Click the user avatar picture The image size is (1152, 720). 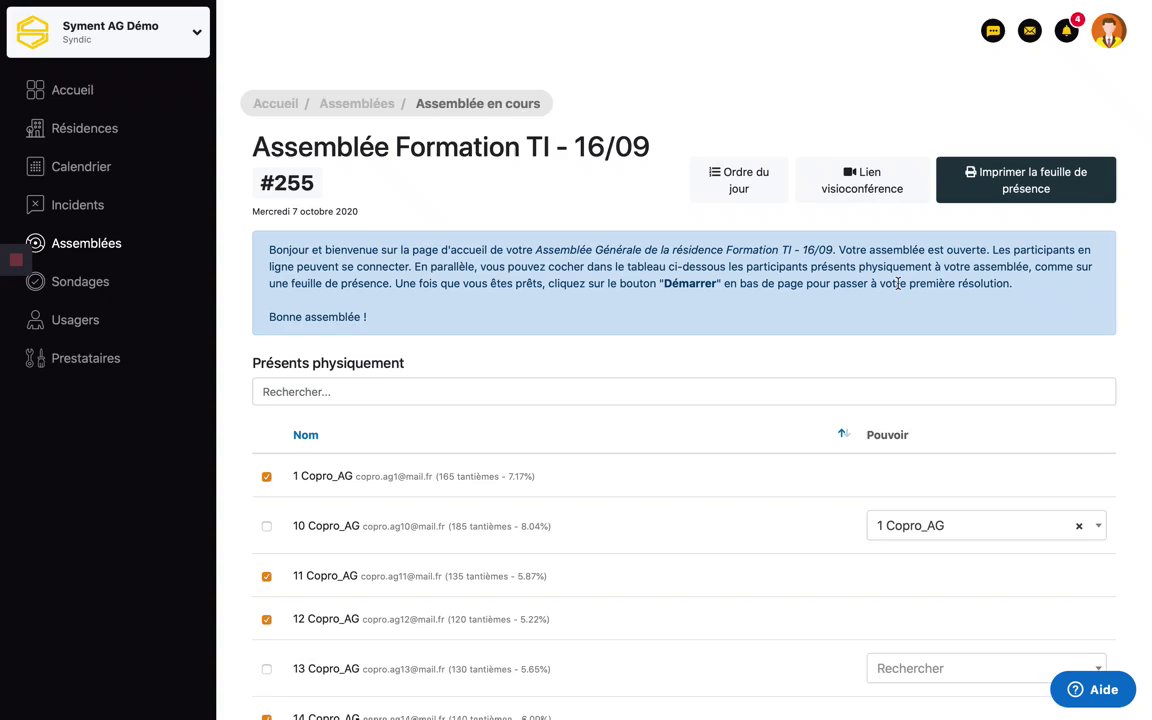pyautogui.click(x=1109, y=31)
